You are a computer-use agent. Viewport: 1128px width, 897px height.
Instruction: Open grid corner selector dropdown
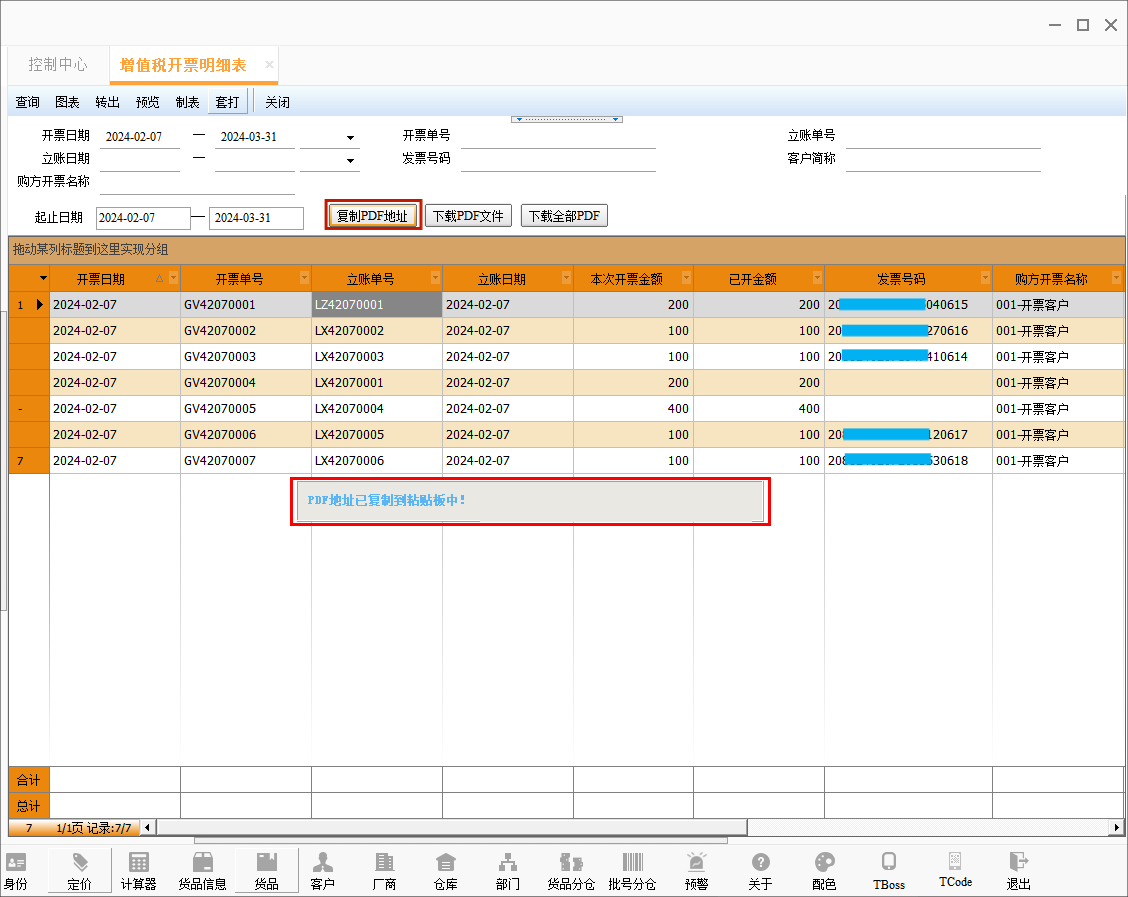tap(43, 278)
